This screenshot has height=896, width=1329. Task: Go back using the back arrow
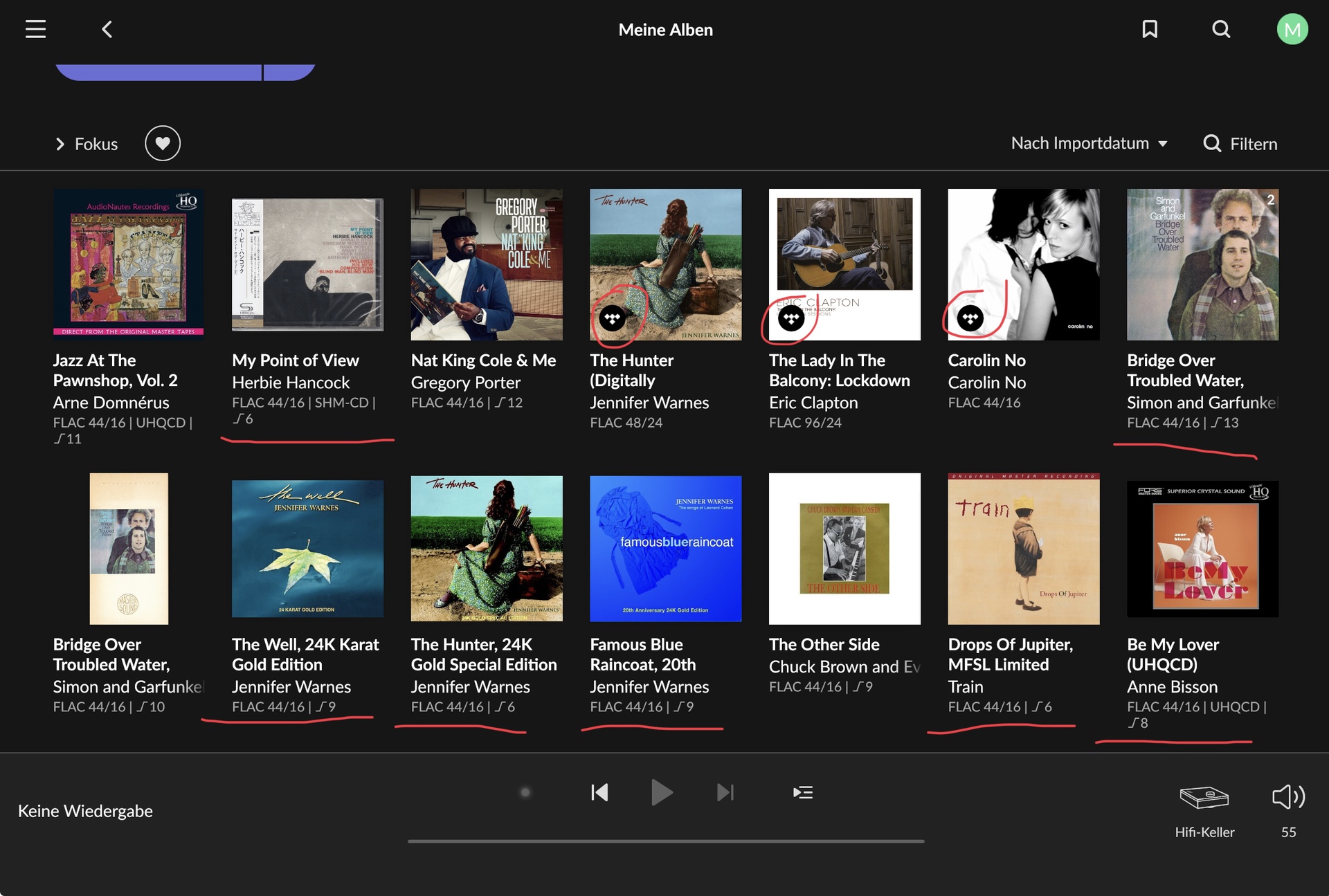107,29
